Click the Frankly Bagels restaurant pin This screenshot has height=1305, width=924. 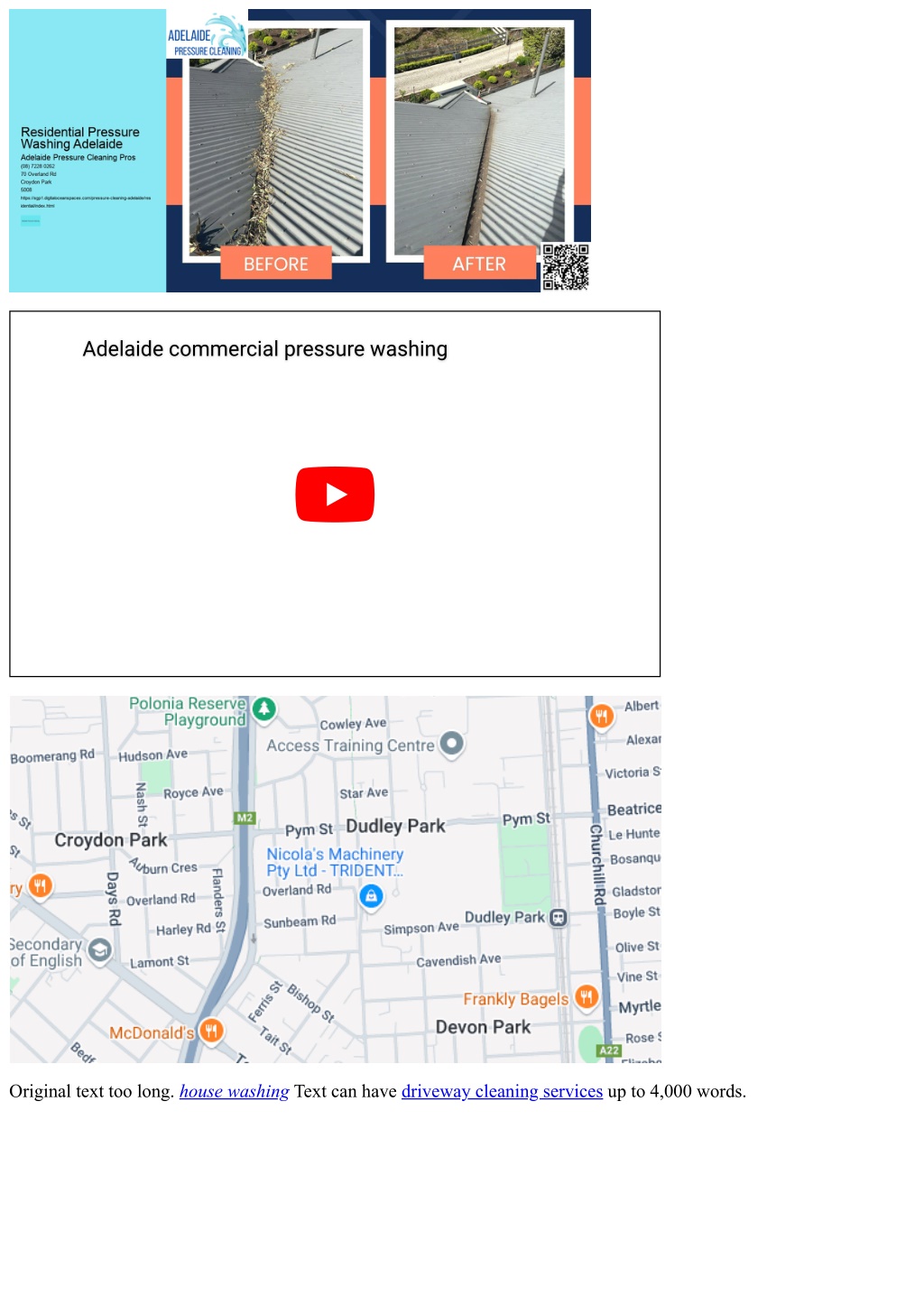tap(587, 997)
